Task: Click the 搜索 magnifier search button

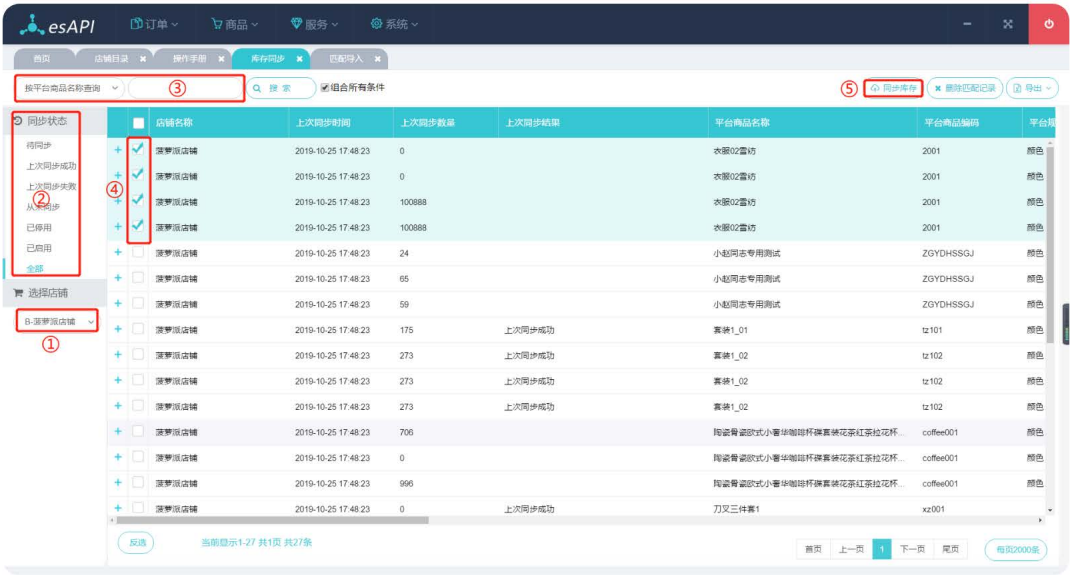Action: pyautogui.click(x=281, y=88)
